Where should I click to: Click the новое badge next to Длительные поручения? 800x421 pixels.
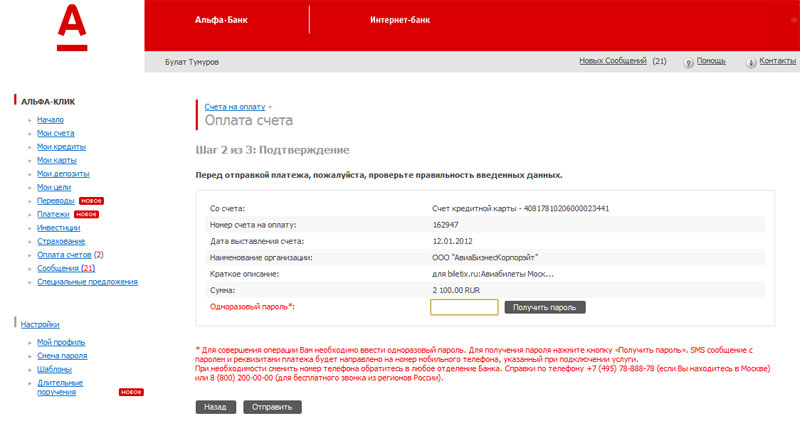(131, 392)
